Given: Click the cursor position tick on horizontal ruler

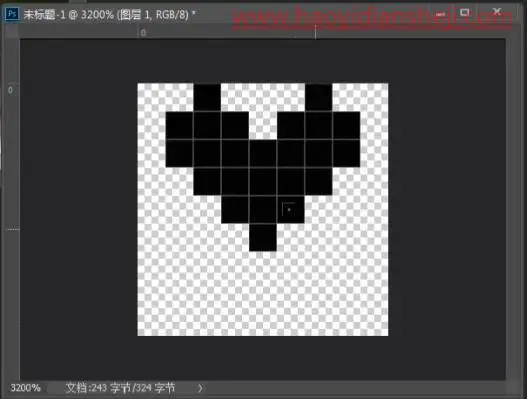Looking at the screenshot, I should click(x=315, y=33).
